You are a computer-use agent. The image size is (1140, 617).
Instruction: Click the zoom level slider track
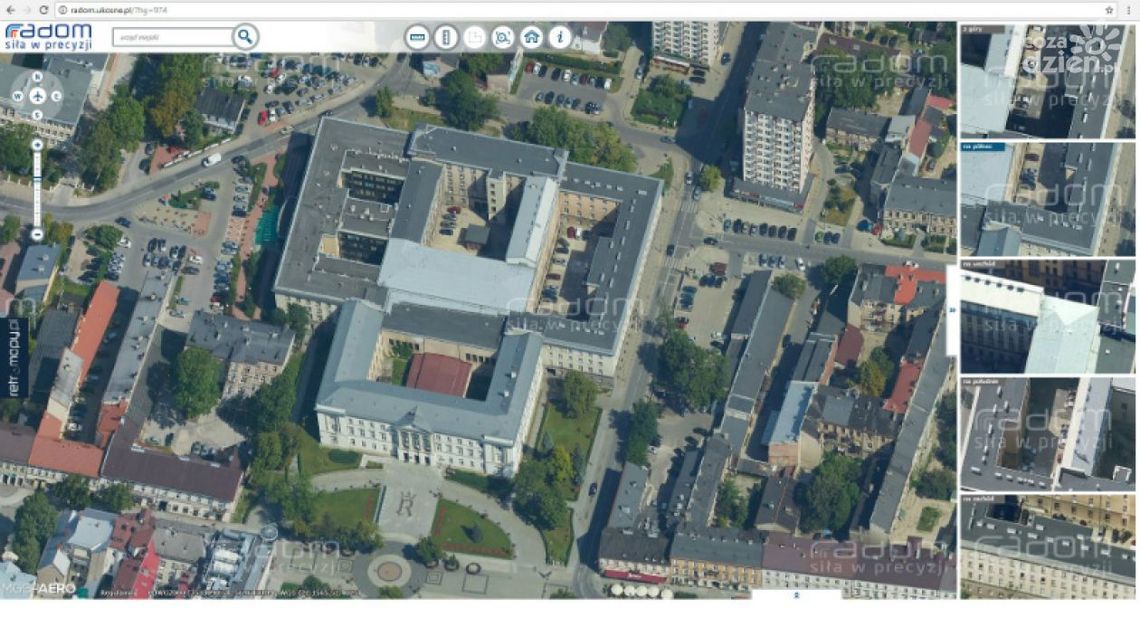[37, 190]
